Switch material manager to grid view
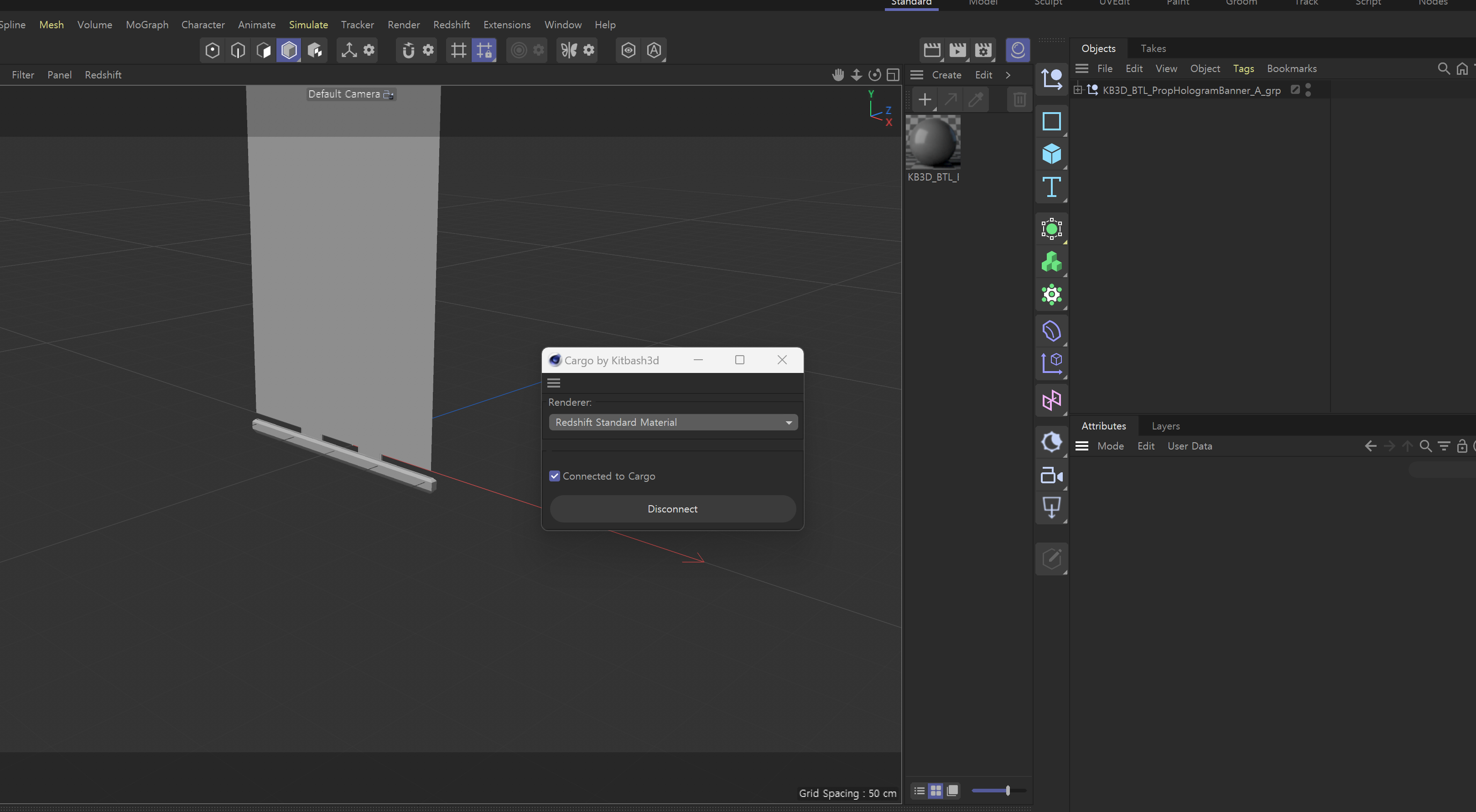Screen dimensions: 1476x812 pos(935,791)
